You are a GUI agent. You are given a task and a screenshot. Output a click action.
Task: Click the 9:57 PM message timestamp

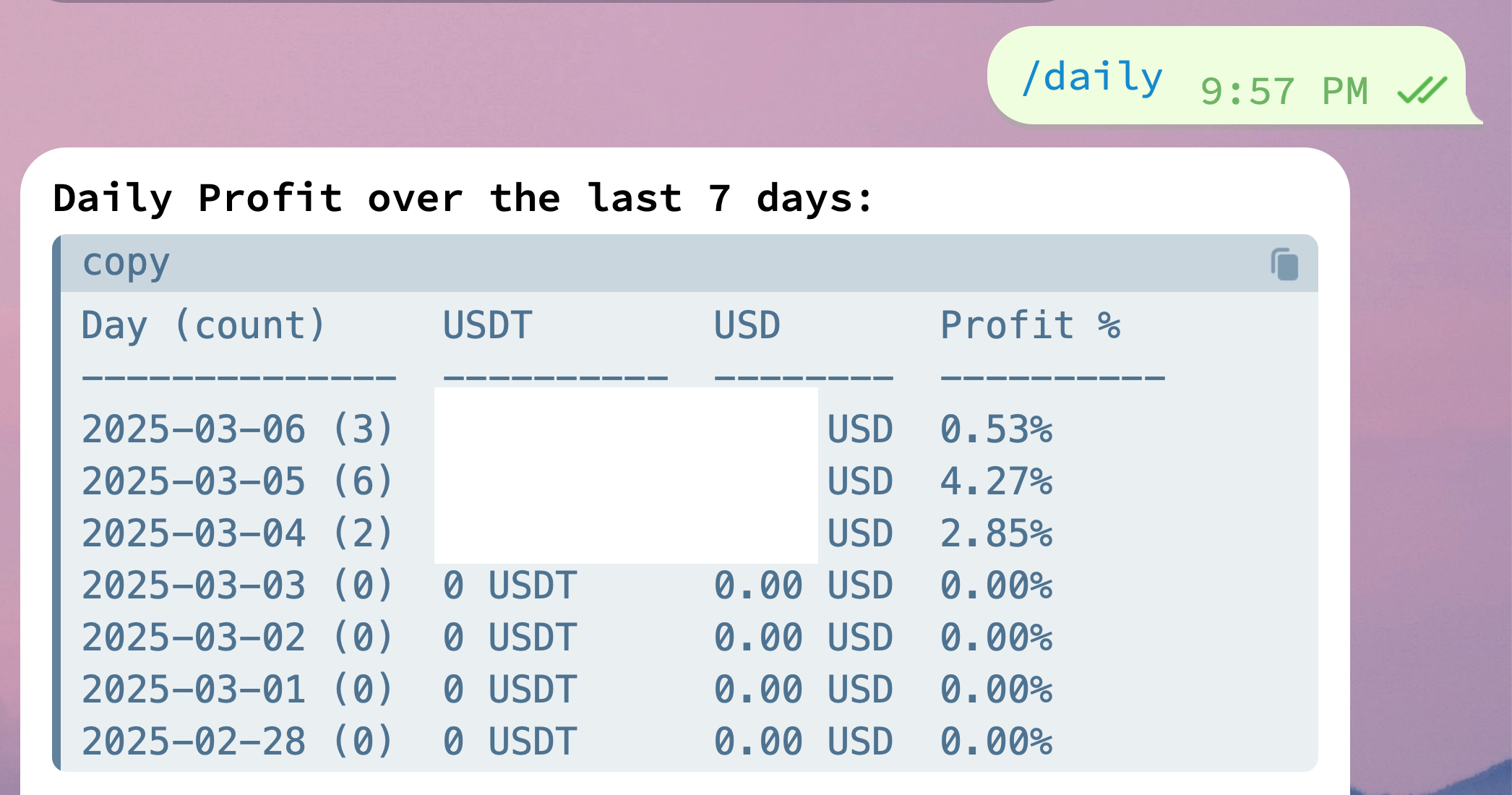pos(1284,92)
